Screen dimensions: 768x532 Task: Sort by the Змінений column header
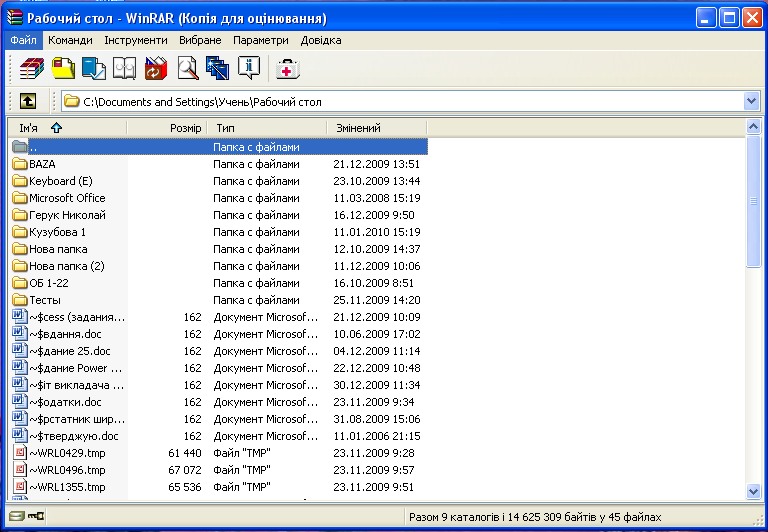[377, 128]
